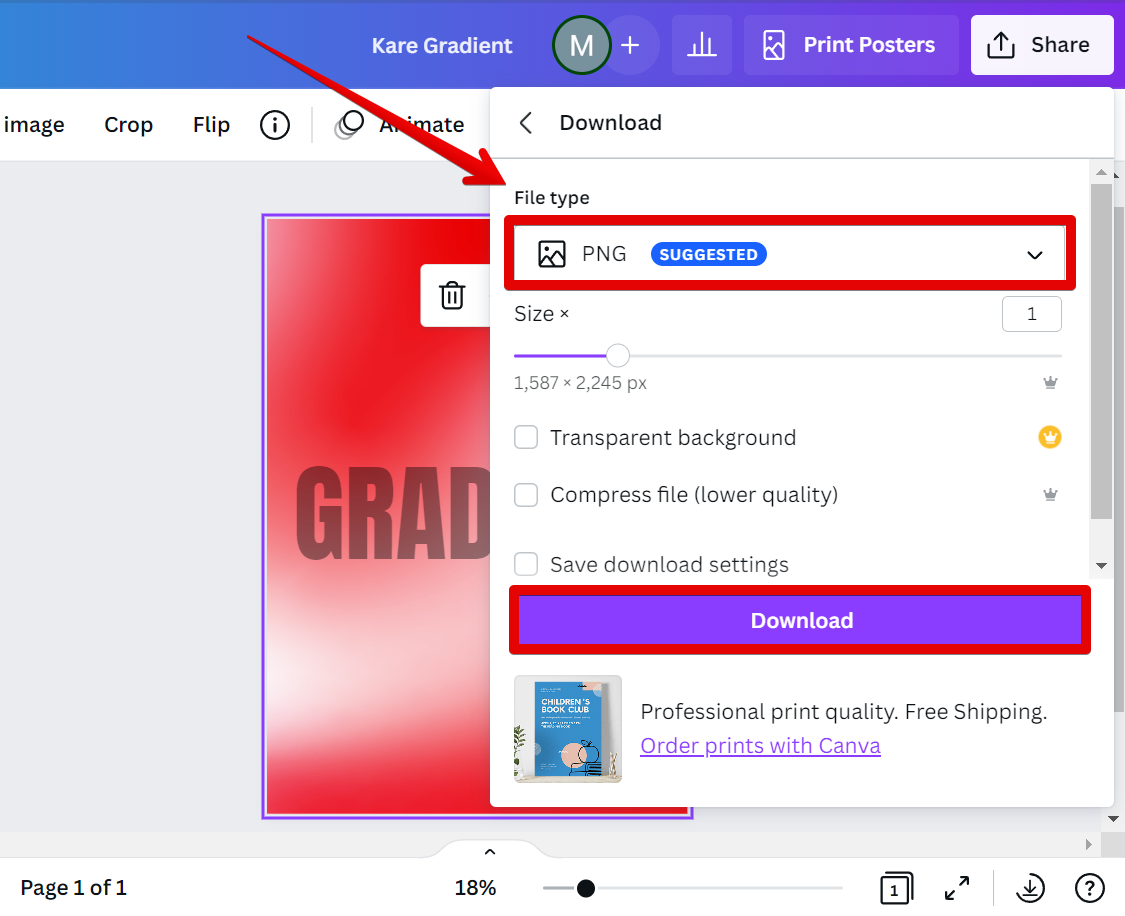Open Print Posters from the top bar
The width and height of the screenshot is (1125, 916).
pyautogui.click(x=850, y=44)
